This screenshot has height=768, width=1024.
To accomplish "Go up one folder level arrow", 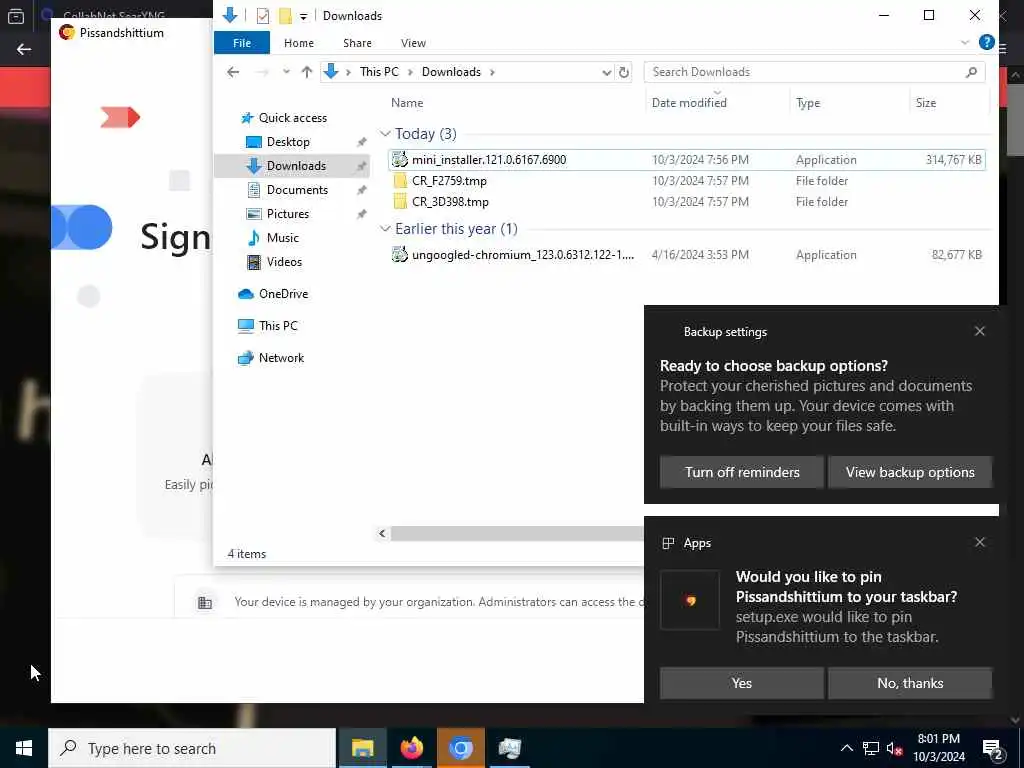I will (306, 72).
